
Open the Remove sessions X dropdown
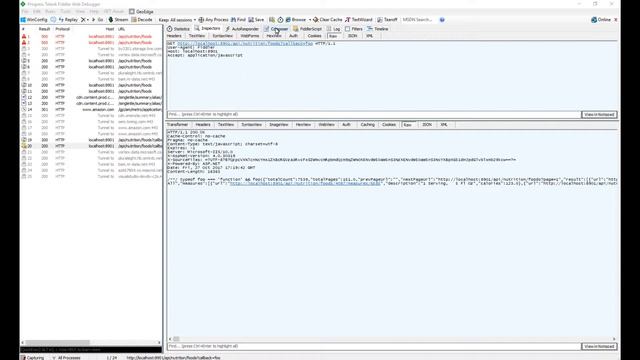(x=85, y=20)
